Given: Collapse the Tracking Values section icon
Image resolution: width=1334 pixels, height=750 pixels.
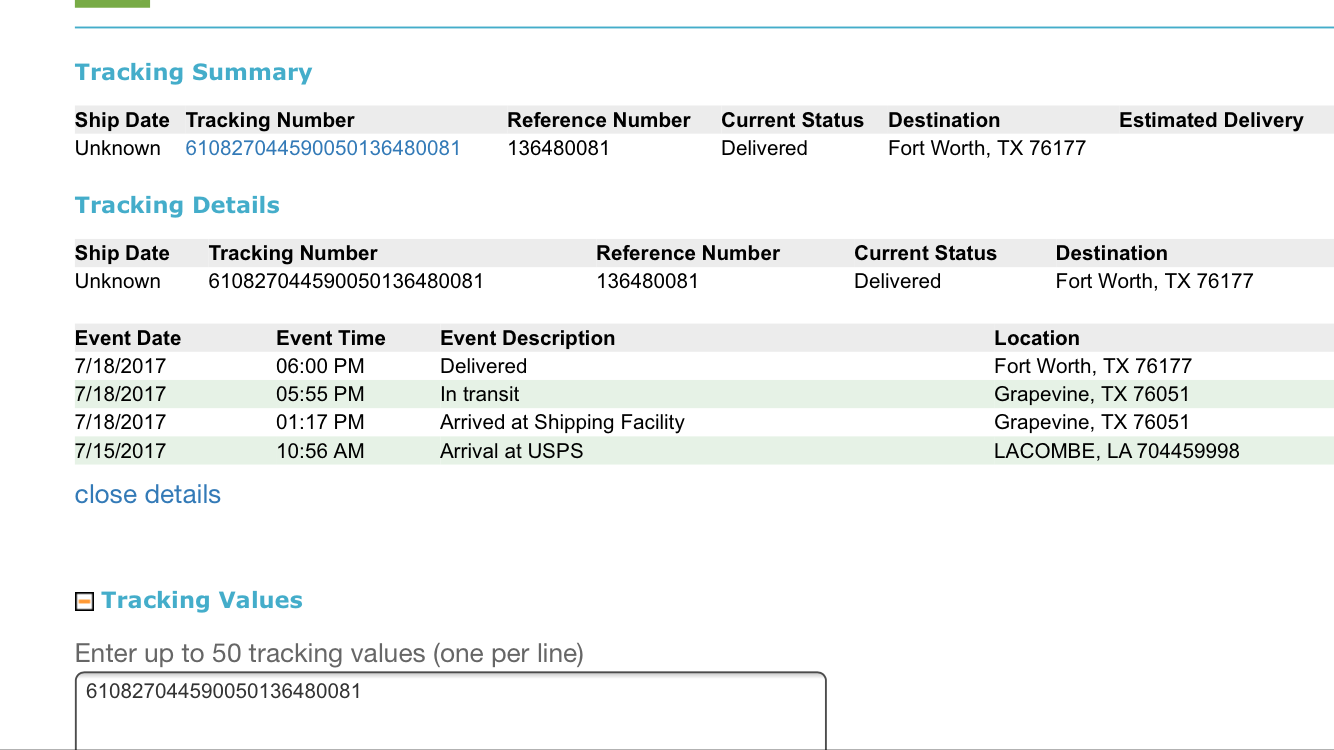Looking at the screenshot, I should pyautogui.click(x=84, y=601).
